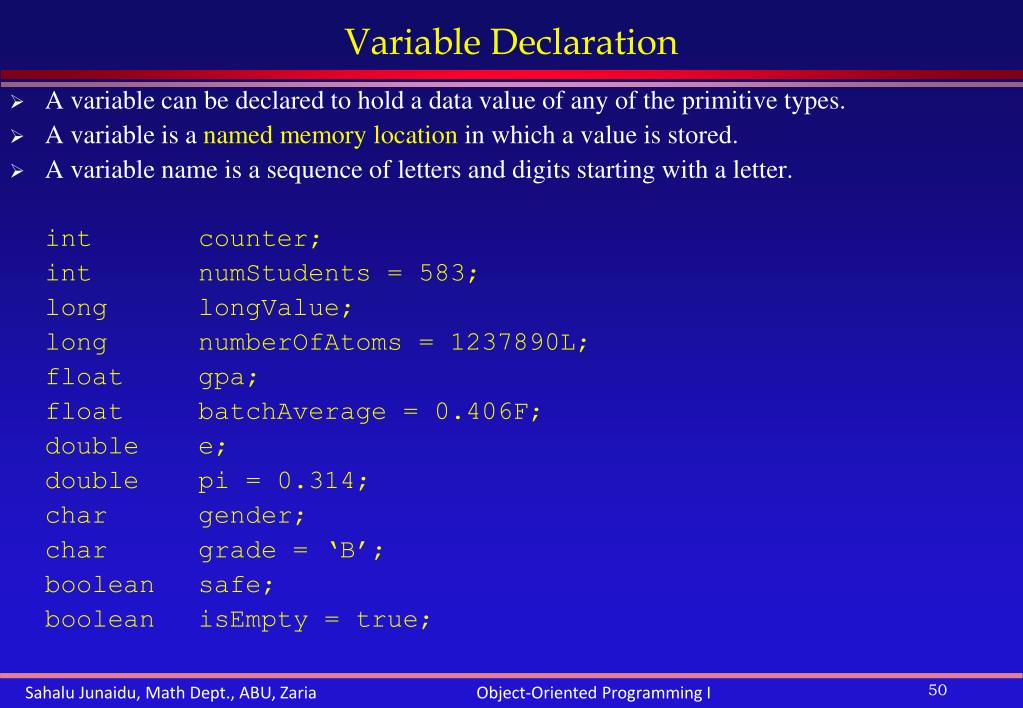Click the 'Variable Declaration' slide title
Image resolution: width=1023 pixels, height=708 pixels.
click(511, 42)
